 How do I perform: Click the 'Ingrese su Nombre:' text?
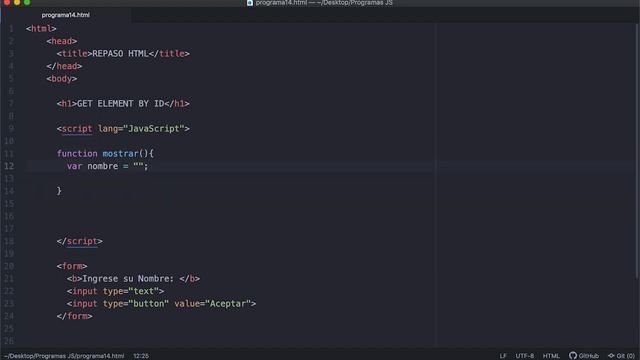pos(128,279)
